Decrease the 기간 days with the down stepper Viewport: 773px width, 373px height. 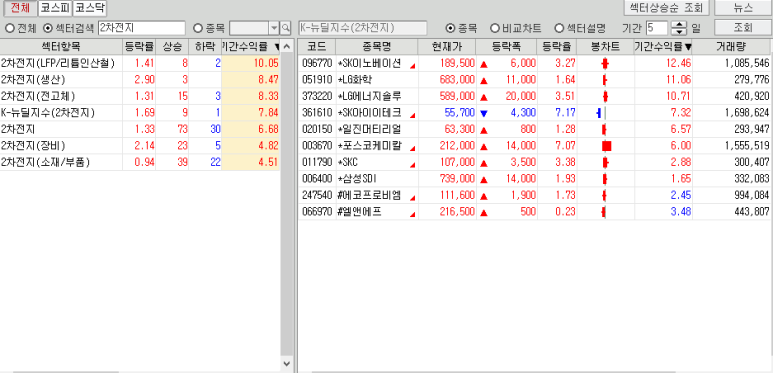[x=679, y=32]
